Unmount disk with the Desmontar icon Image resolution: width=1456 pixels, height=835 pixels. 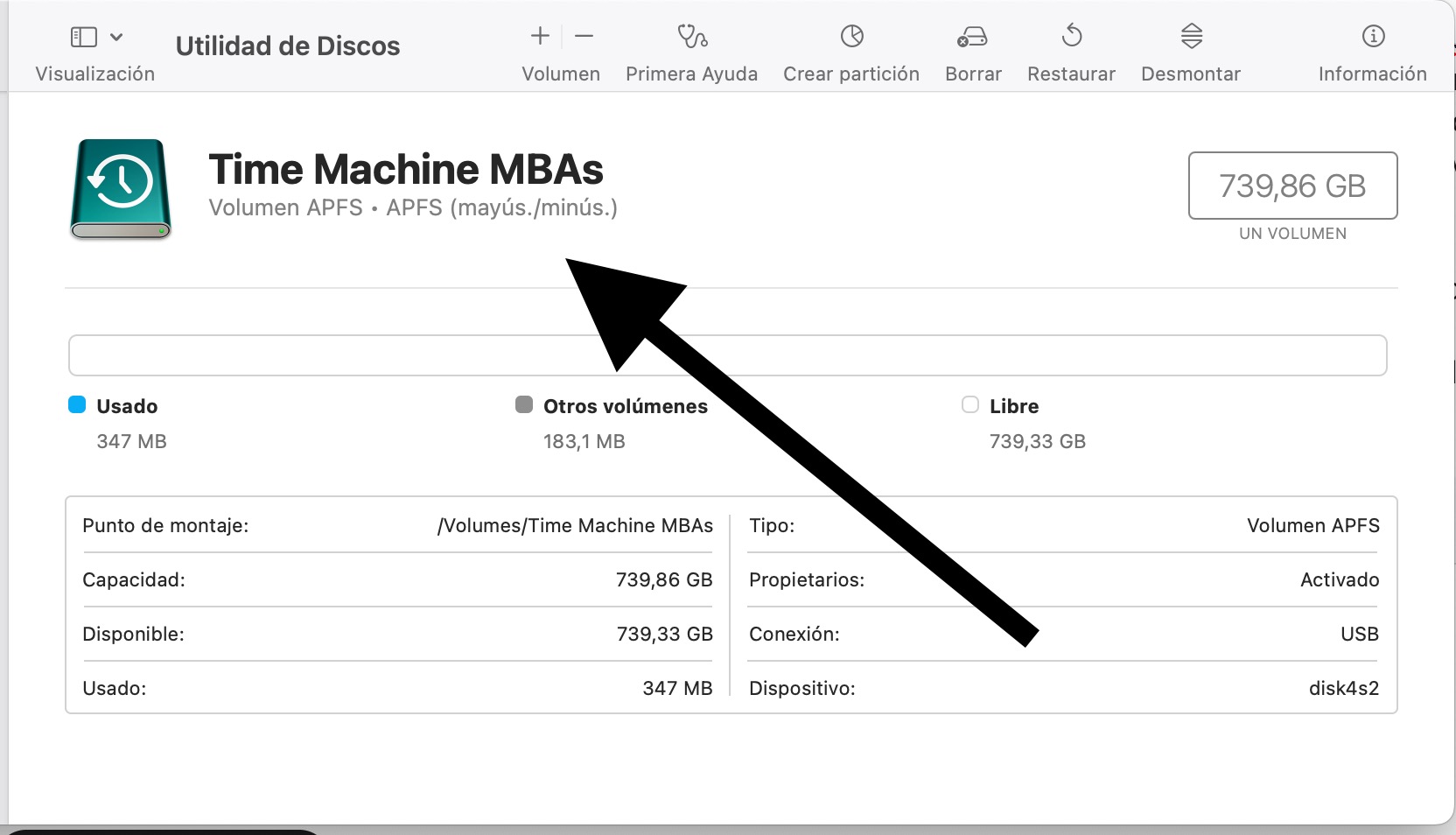1191,36
